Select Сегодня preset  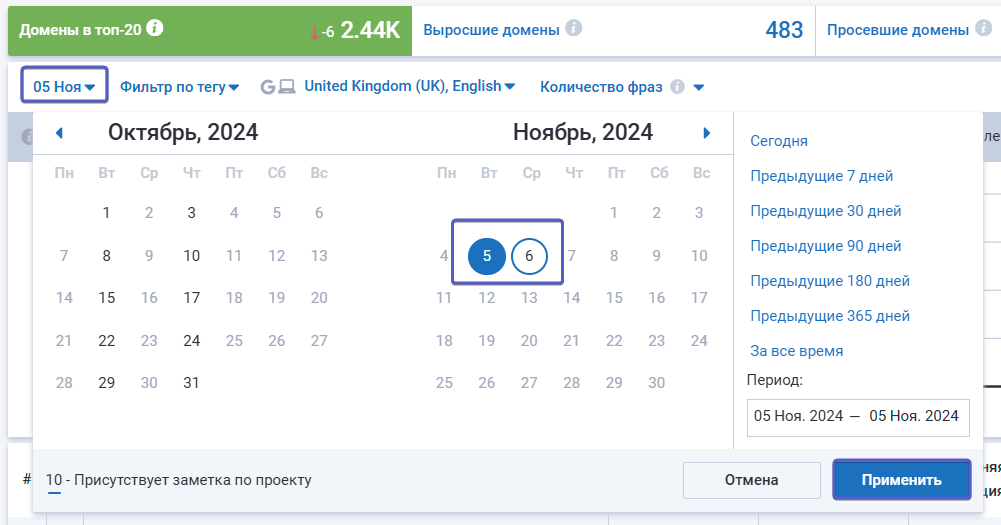pyautogui.click(x=779, y=141)
